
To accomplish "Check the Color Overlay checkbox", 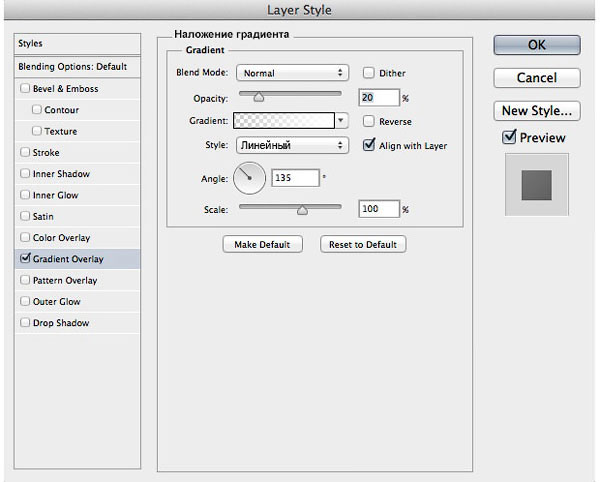I will (x=25, y=238).
